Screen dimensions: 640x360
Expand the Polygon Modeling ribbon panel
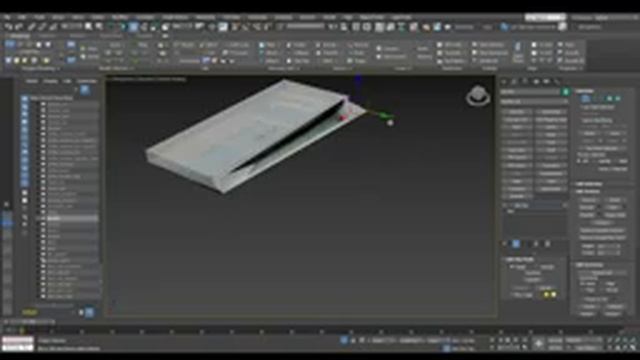click(40, 69)
